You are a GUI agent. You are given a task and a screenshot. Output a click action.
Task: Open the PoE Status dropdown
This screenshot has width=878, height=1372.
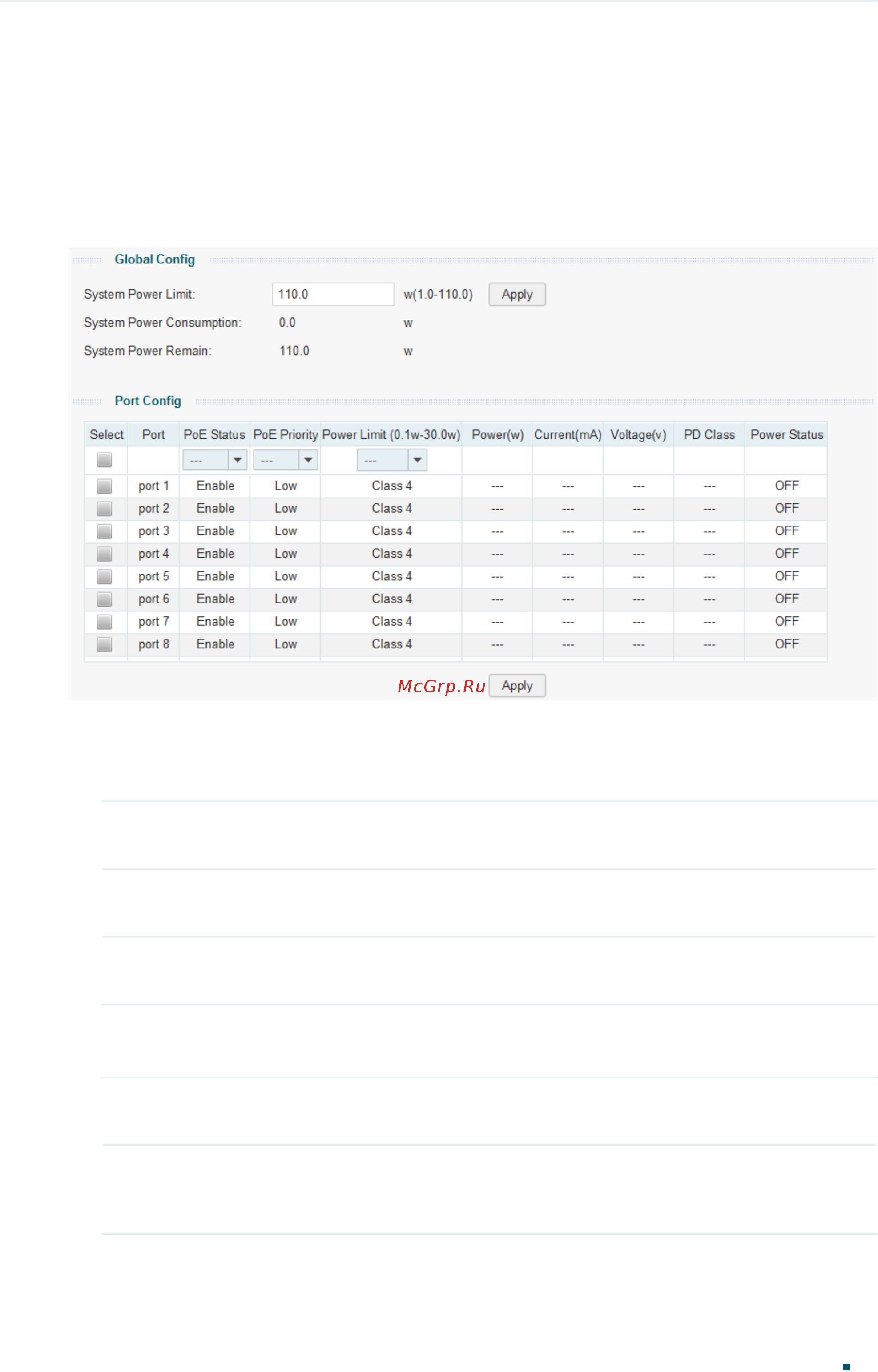214,460
